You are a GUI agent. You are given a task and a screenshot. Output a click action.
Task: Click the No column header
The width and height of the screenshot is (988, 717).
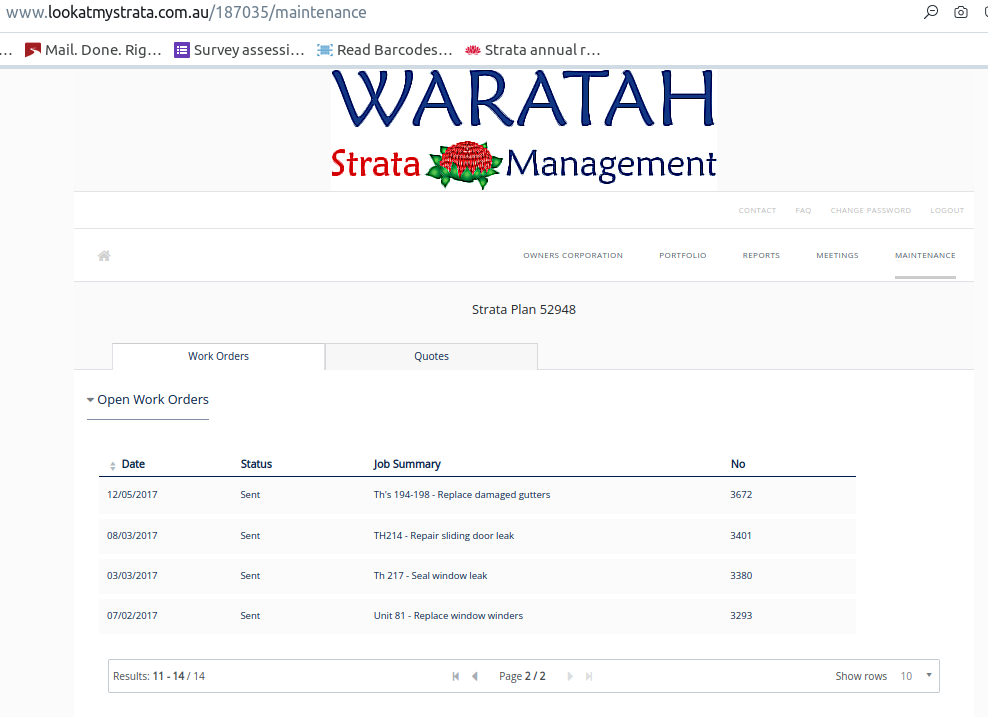point(738,464)
